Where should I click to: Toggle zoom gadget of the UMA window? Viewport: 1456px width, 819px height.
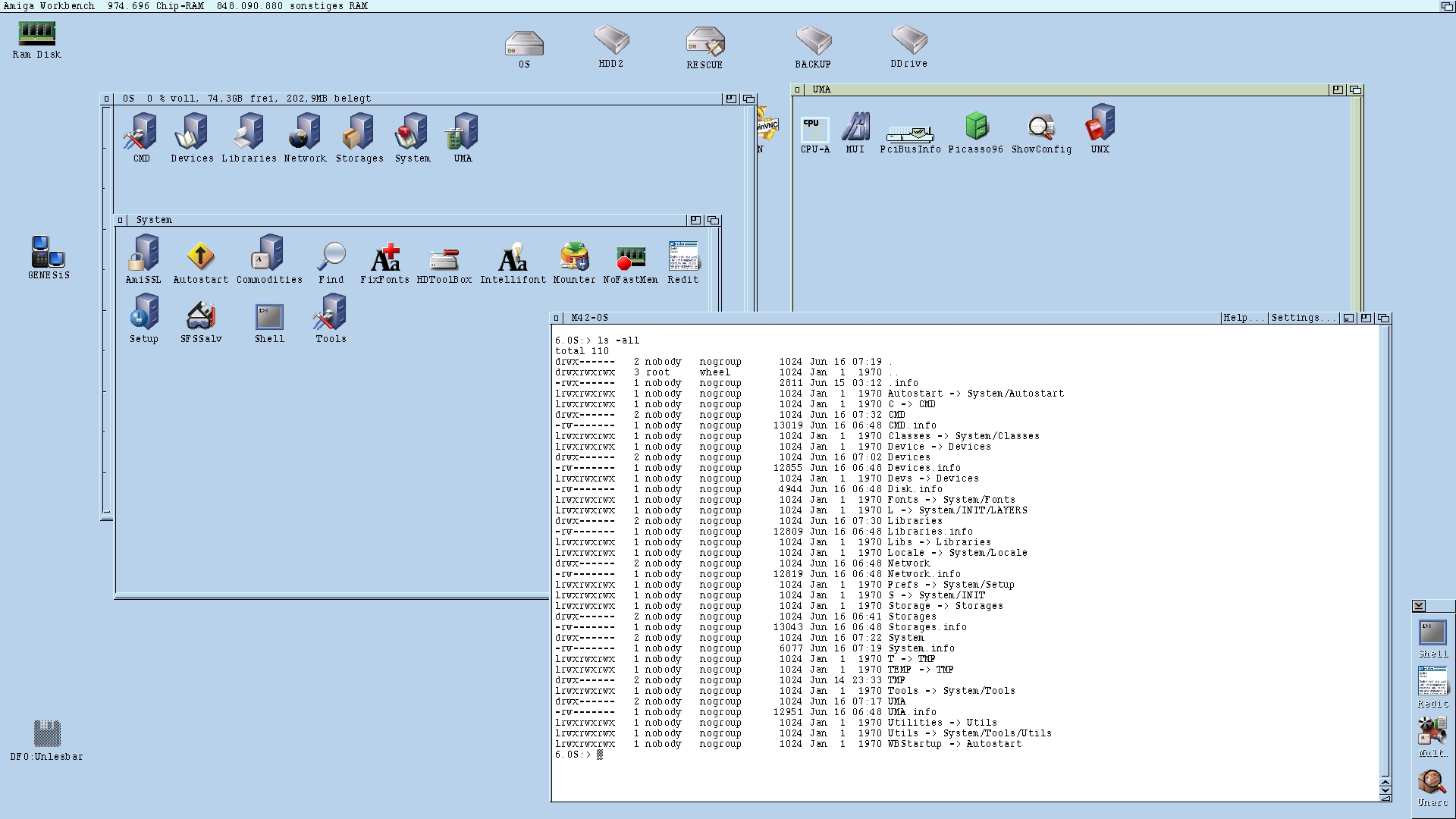point(1338,89)
